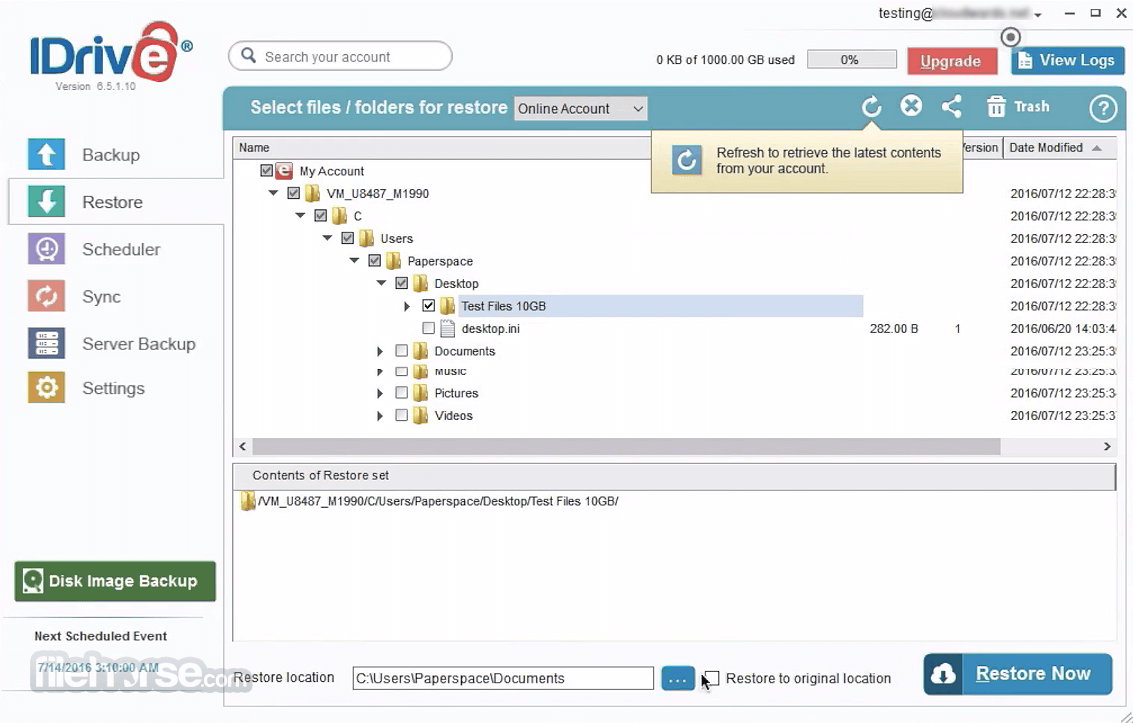The image size is (1133, 723).
Task: Click the Videos folder icon
Action: [421, 415]
